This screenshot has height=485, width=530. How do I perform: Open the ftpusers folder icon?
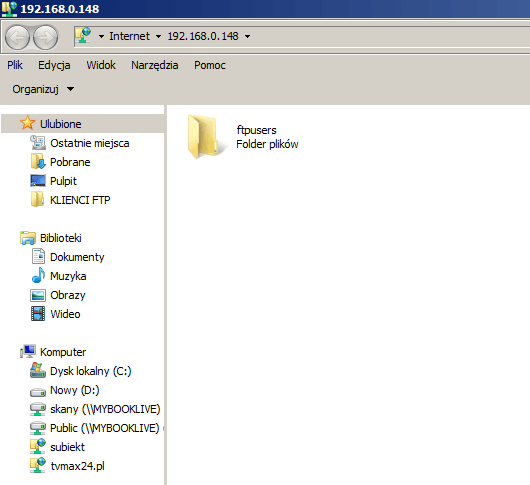tap(203, 137)
